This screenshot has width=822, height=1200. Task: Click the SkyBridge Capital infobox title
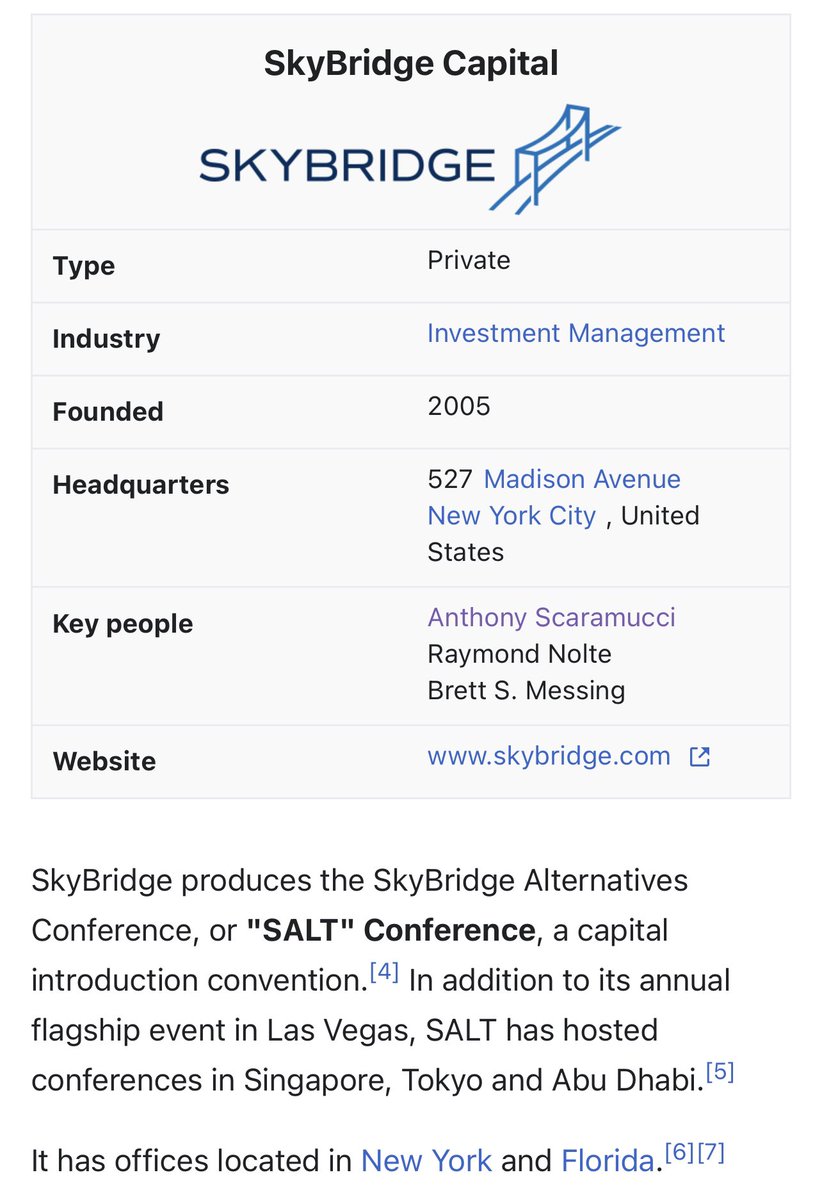coord(411,64)
